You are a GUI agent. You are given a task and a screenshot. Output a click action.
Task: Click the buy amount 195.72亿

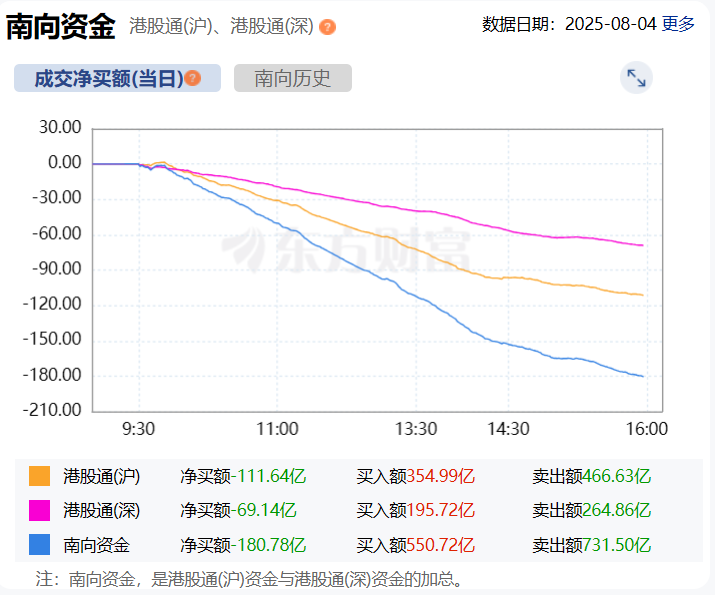[440, 510]
